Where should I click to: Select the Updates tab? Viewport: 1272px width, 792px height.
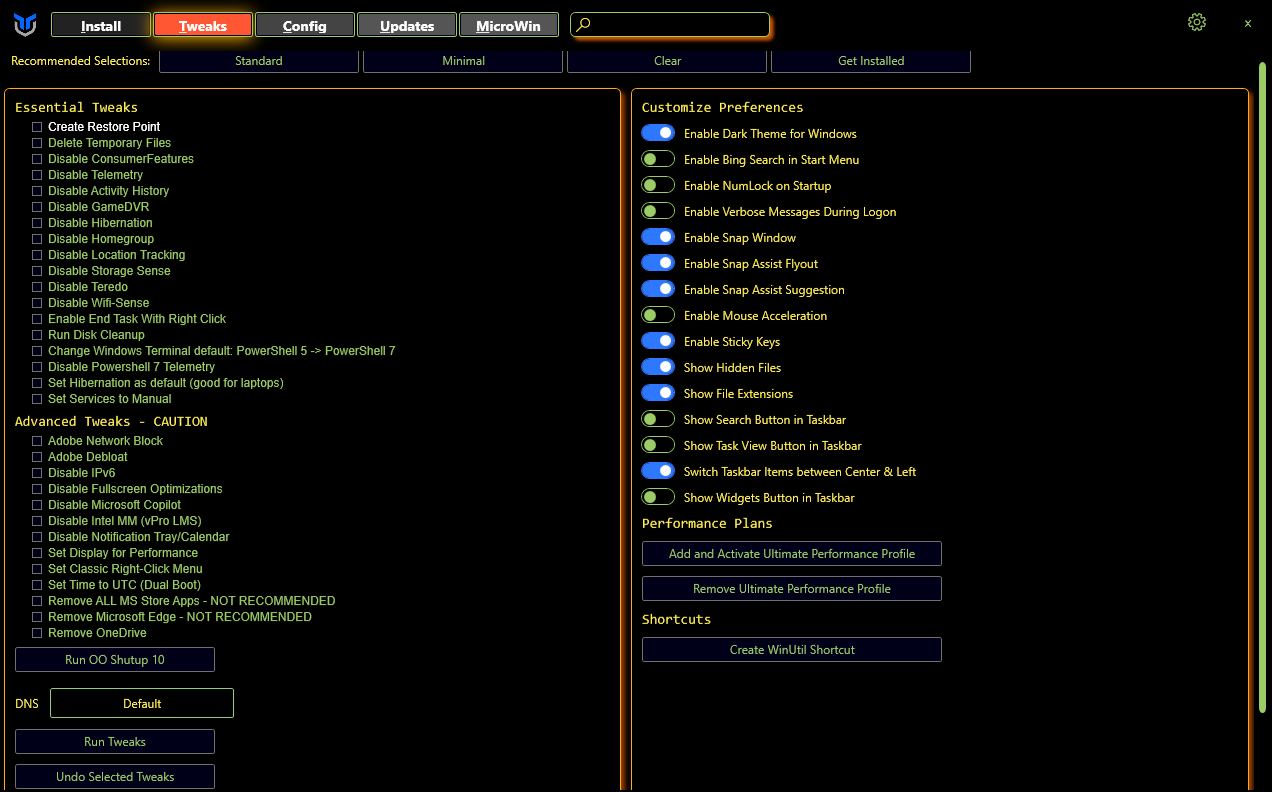(x=407, y=25)
